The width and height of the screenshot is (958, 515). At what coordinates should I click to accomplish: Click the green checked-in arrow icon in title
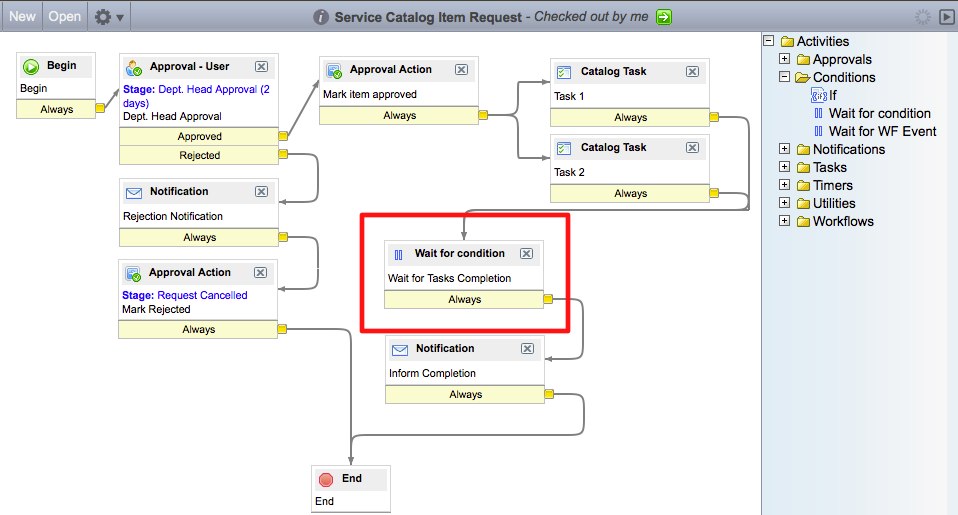pos(663,17)
